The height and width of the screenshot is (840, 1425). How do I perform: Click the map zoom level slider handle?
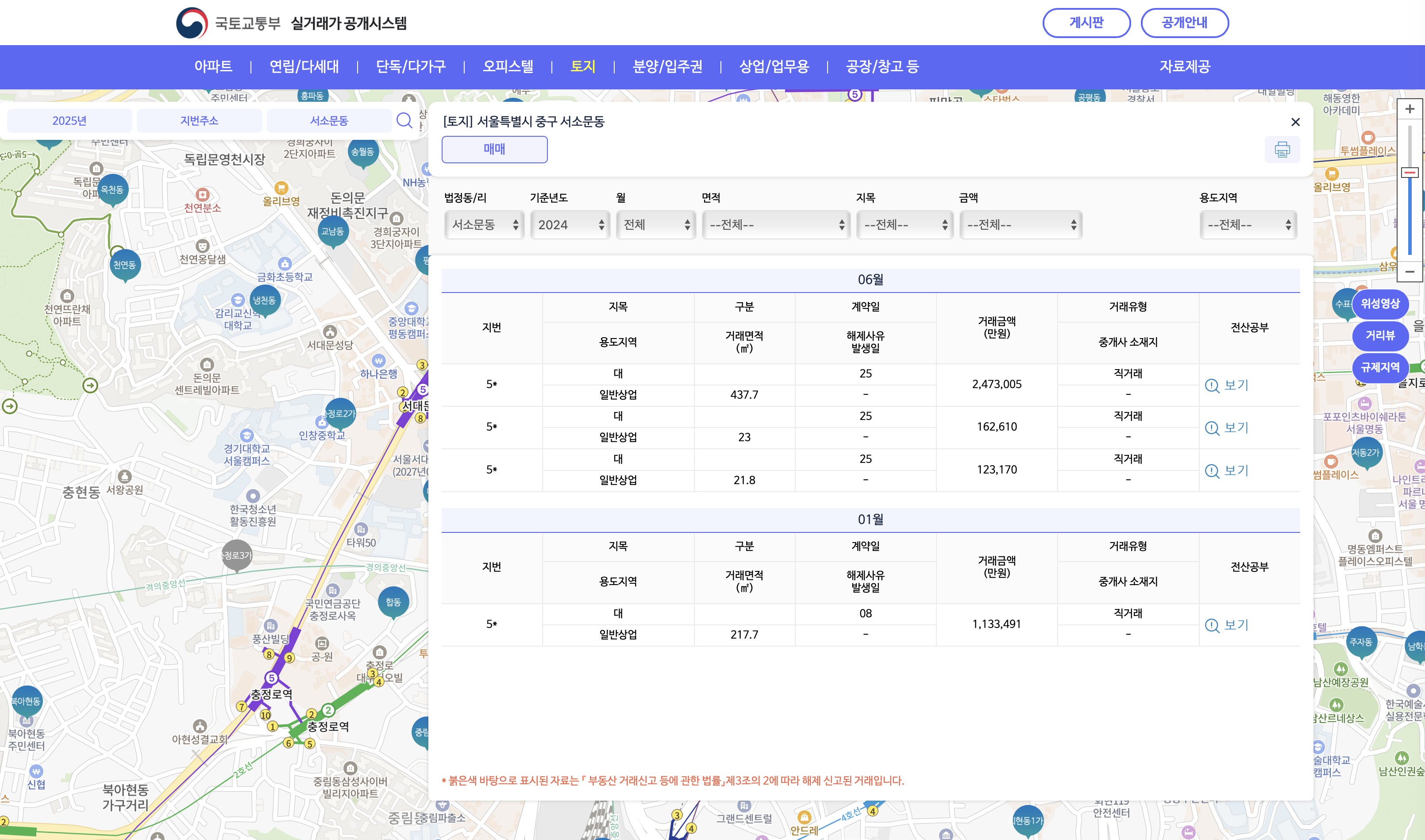click(x=1410, y=172)
